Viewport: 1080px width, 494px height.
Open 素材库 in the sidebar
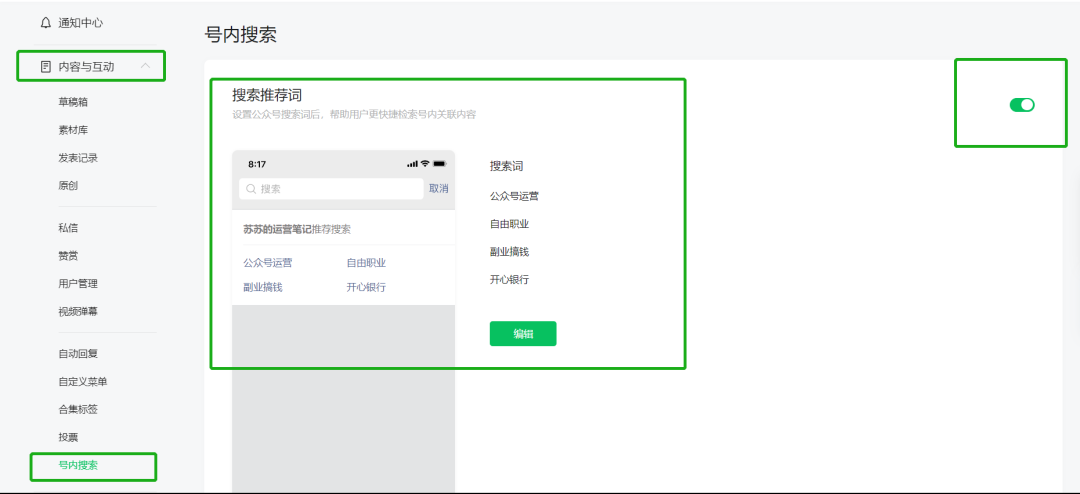pos(73,130)
